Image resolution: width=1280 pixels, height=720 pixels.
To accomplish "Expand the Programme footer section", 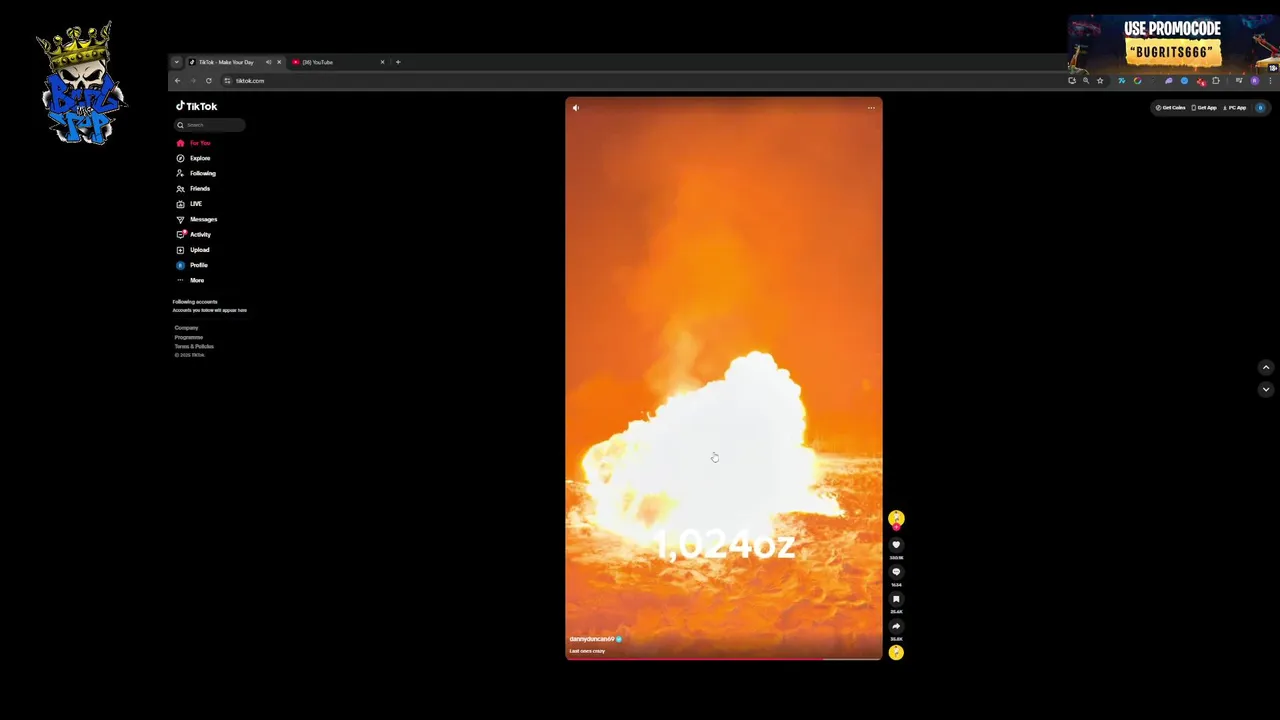I will (x=188, y=337).
